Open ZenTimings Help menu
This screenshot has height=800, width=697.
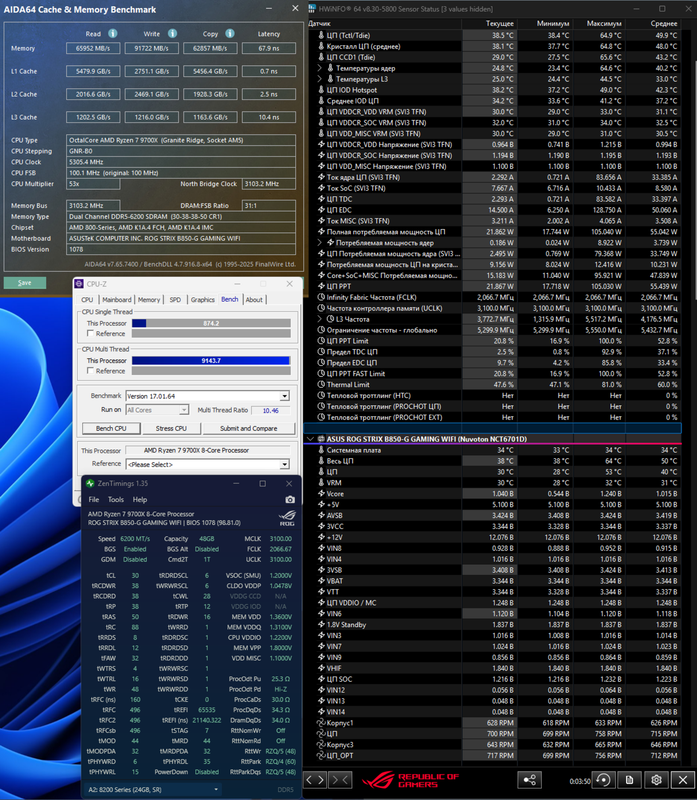pos(140,499)
